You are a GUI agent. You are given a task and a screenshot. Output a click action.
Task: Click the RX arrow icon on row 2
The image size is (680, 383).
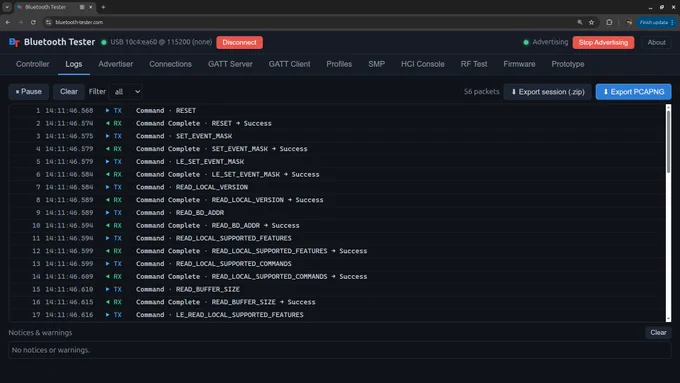(108, 124)
